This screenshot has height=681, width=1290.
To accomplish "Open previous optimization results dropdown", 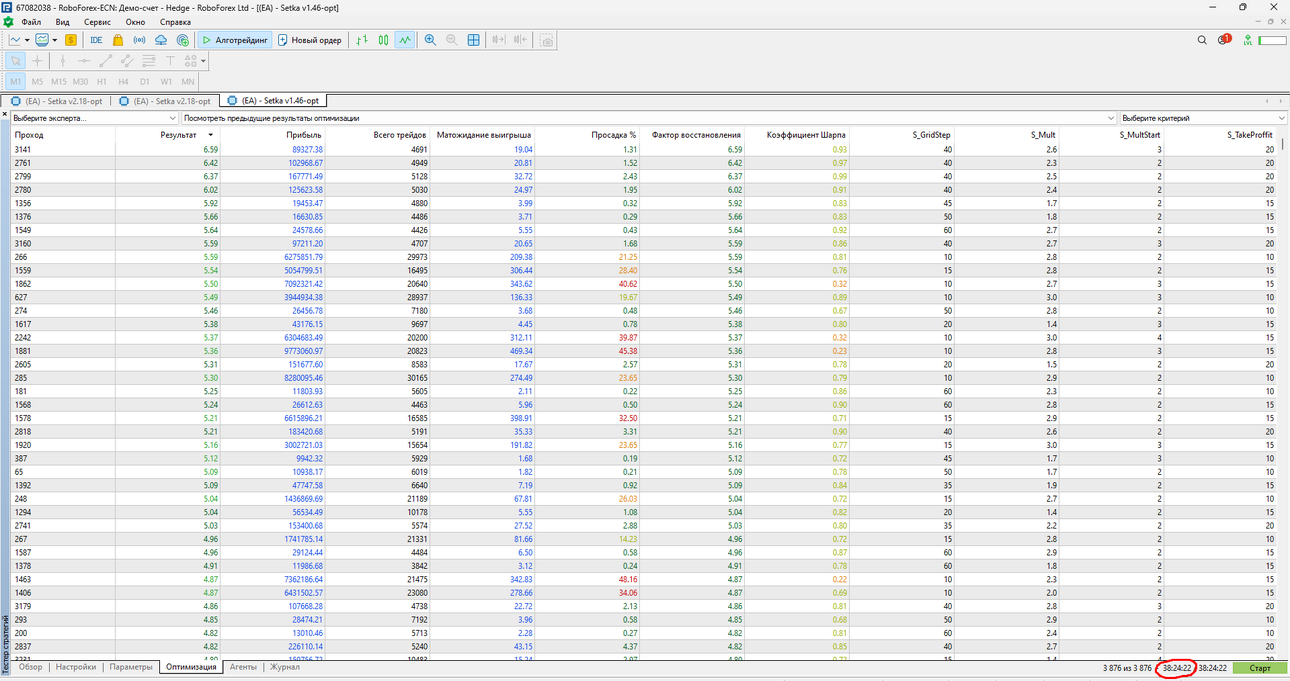I will [x=648, y=118].
